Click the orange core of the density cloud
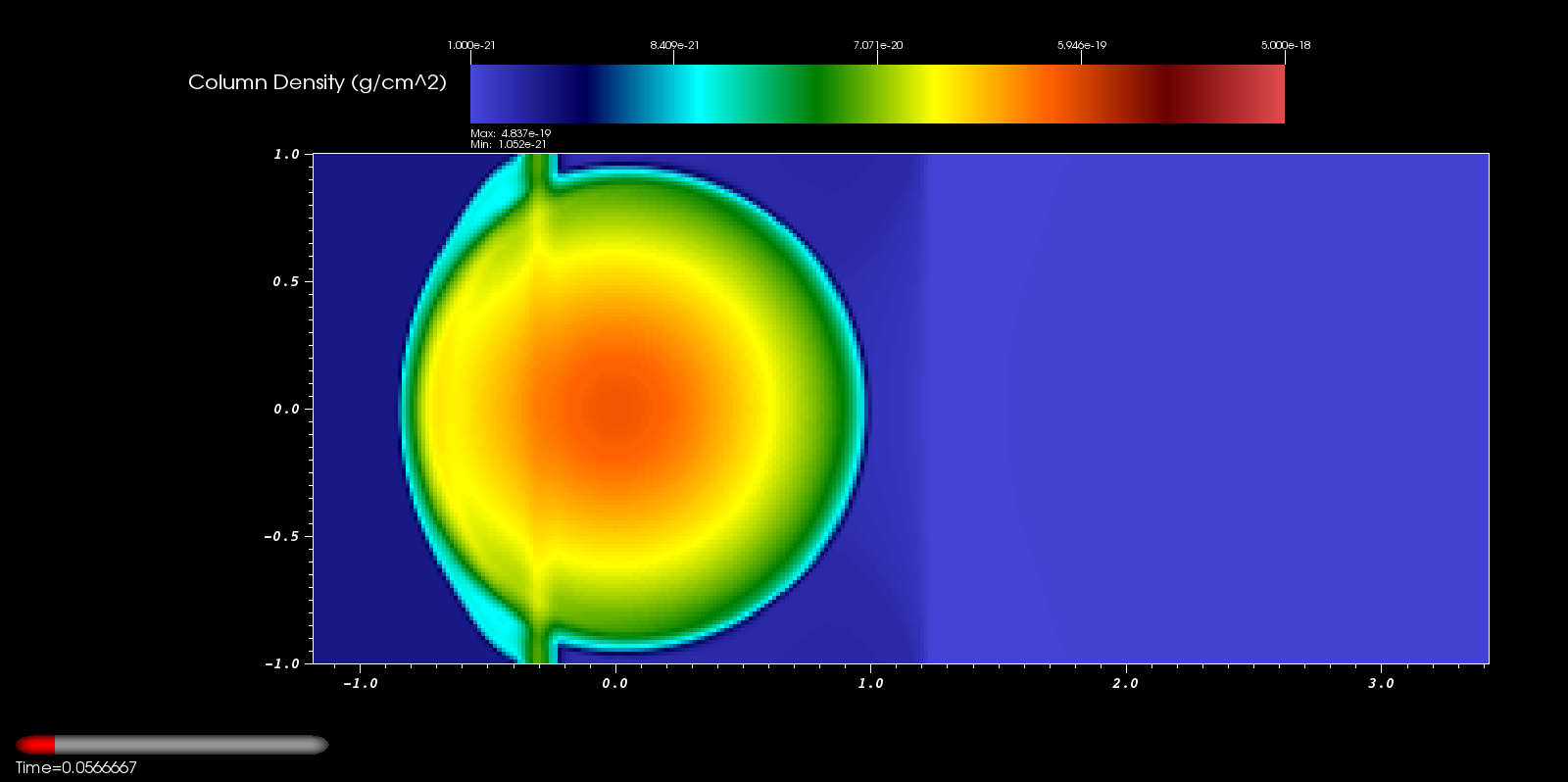The image size is (1568, 782). 617,412
